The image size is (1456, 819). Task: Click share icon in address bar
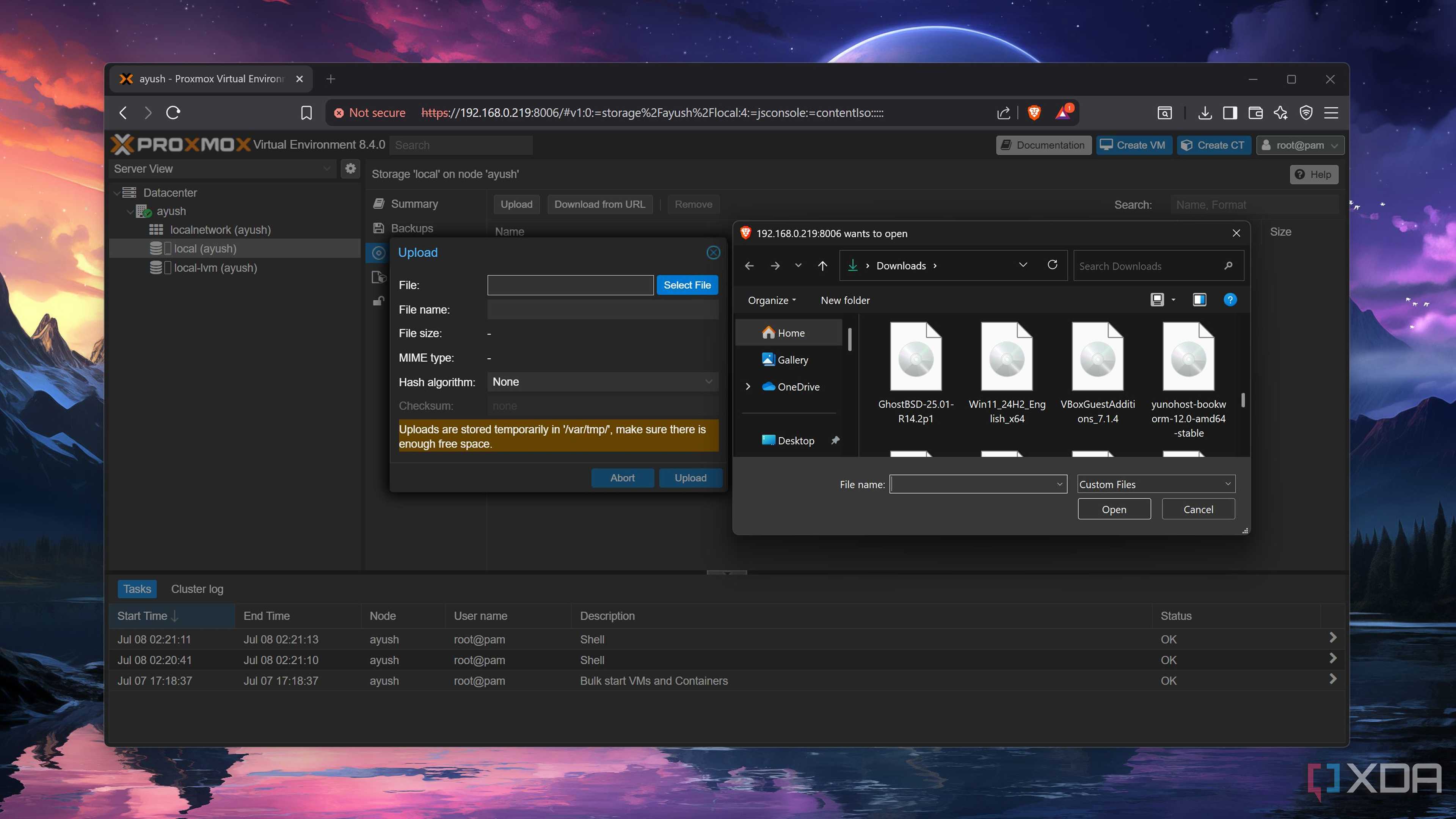pyautogui.click(x=1003, y=113)
